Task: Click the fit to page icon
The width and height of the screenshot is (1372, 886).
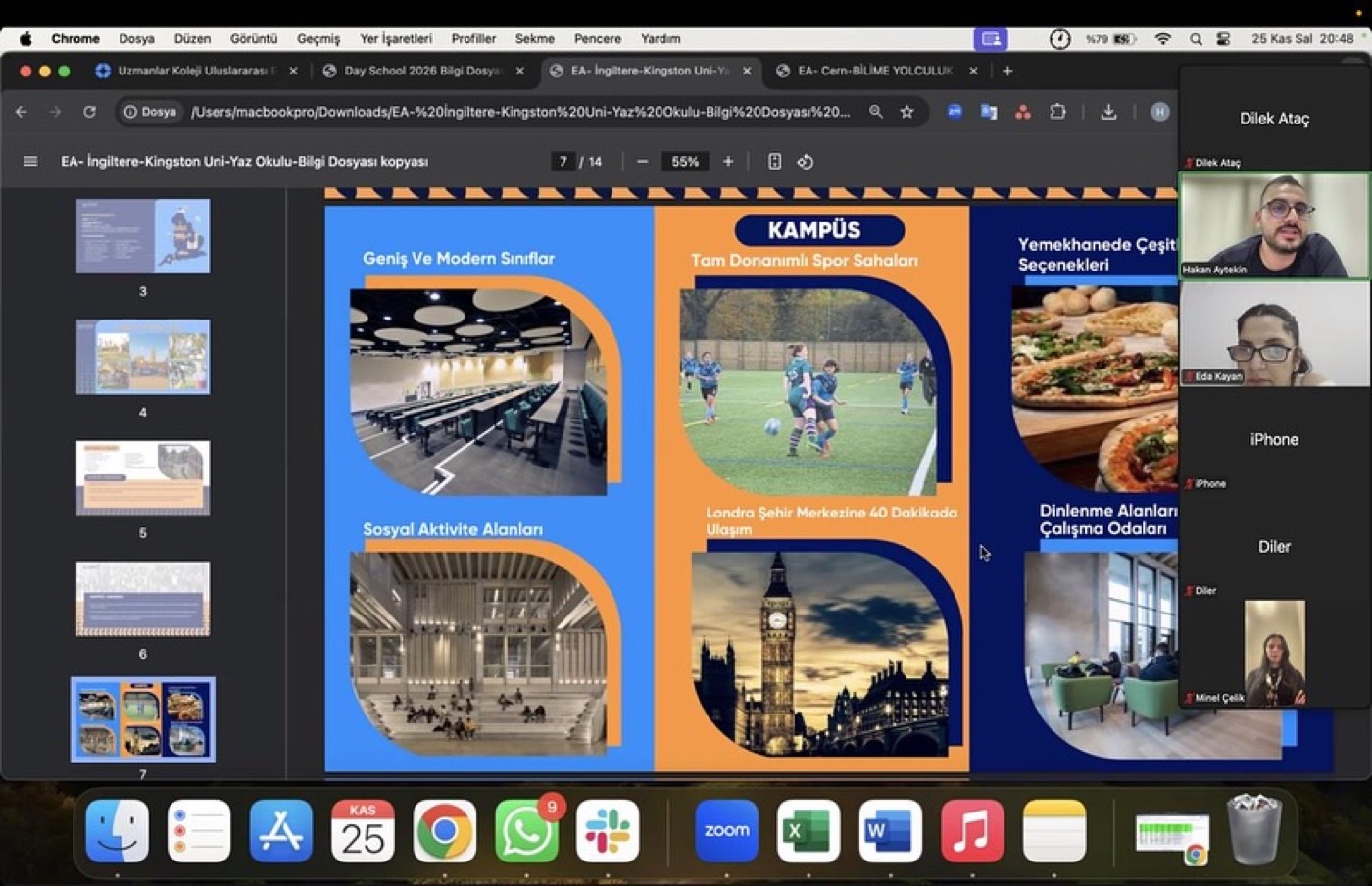Action: pyautogui.click(x=774, y=161)
